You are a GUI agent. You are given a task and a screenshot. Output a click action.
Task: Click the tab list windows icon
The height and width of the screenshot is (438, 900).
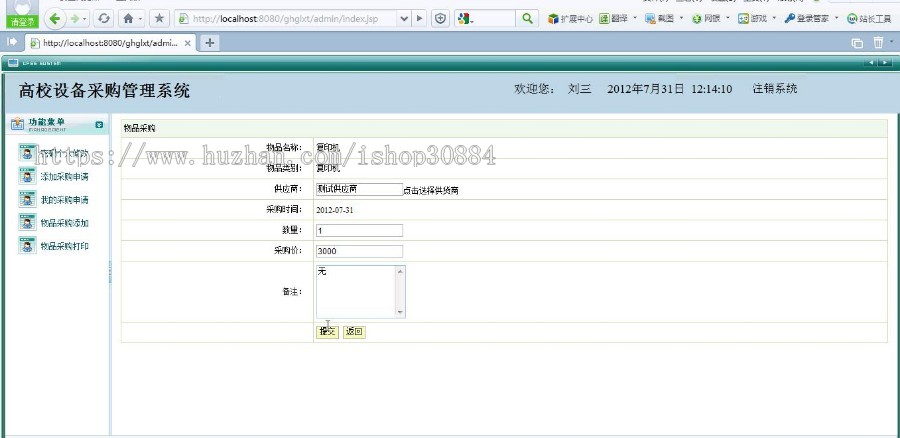coord(857,43)
